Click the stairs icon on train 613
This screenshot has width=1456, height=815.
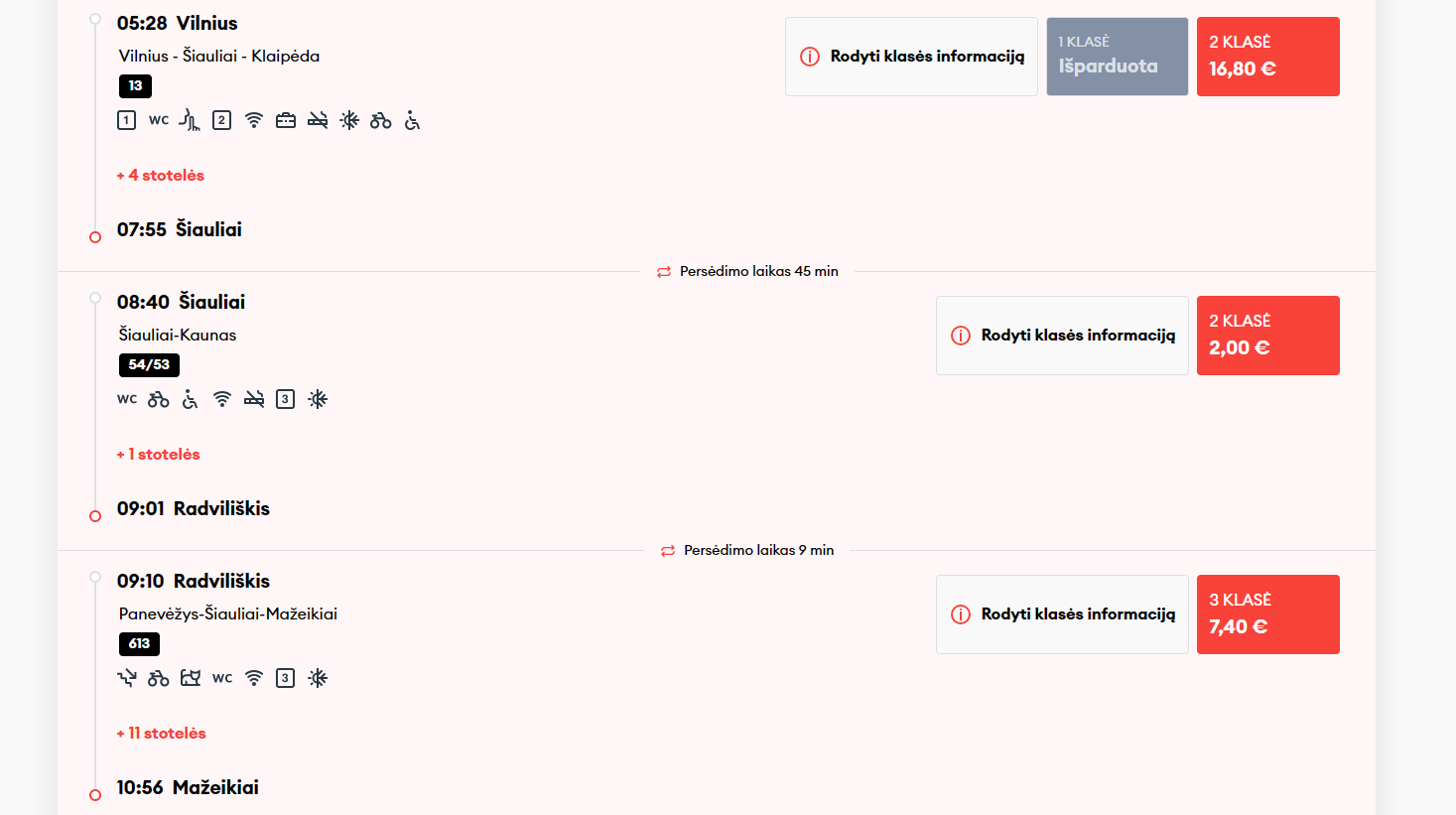tap(127, 679)
